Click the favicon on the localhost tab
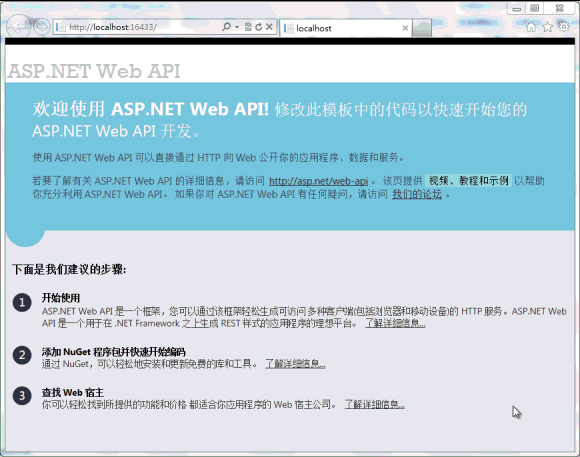580x457 pixels. click(289, 28)
